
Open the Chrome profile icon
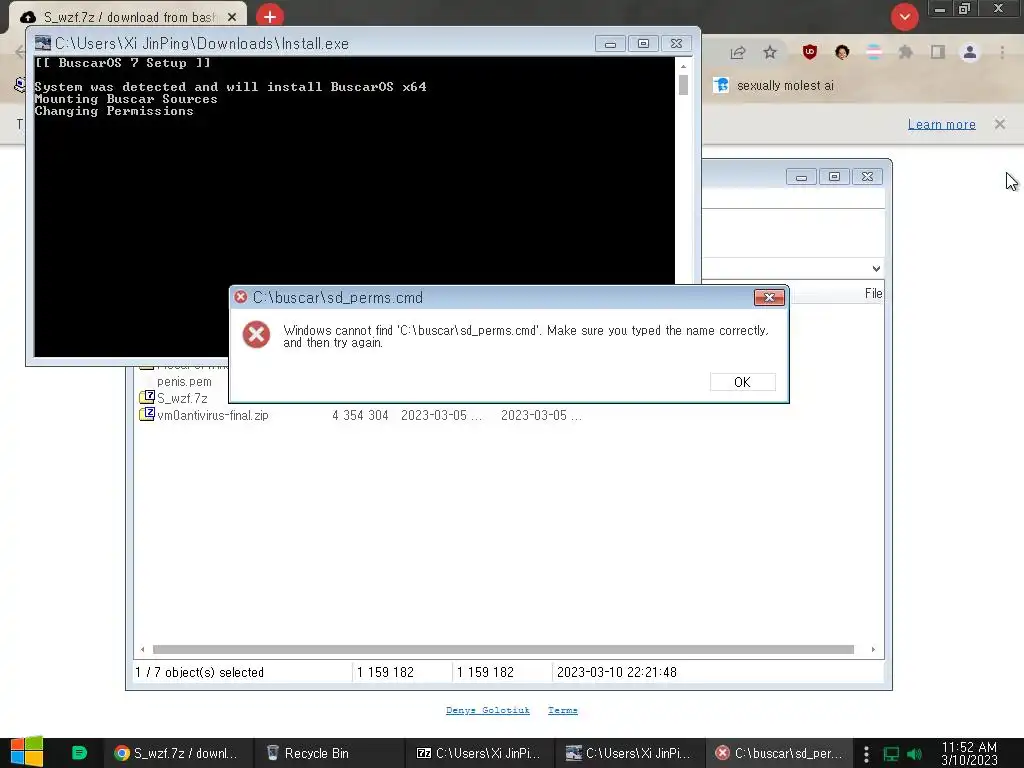click(x=970, y=52)
